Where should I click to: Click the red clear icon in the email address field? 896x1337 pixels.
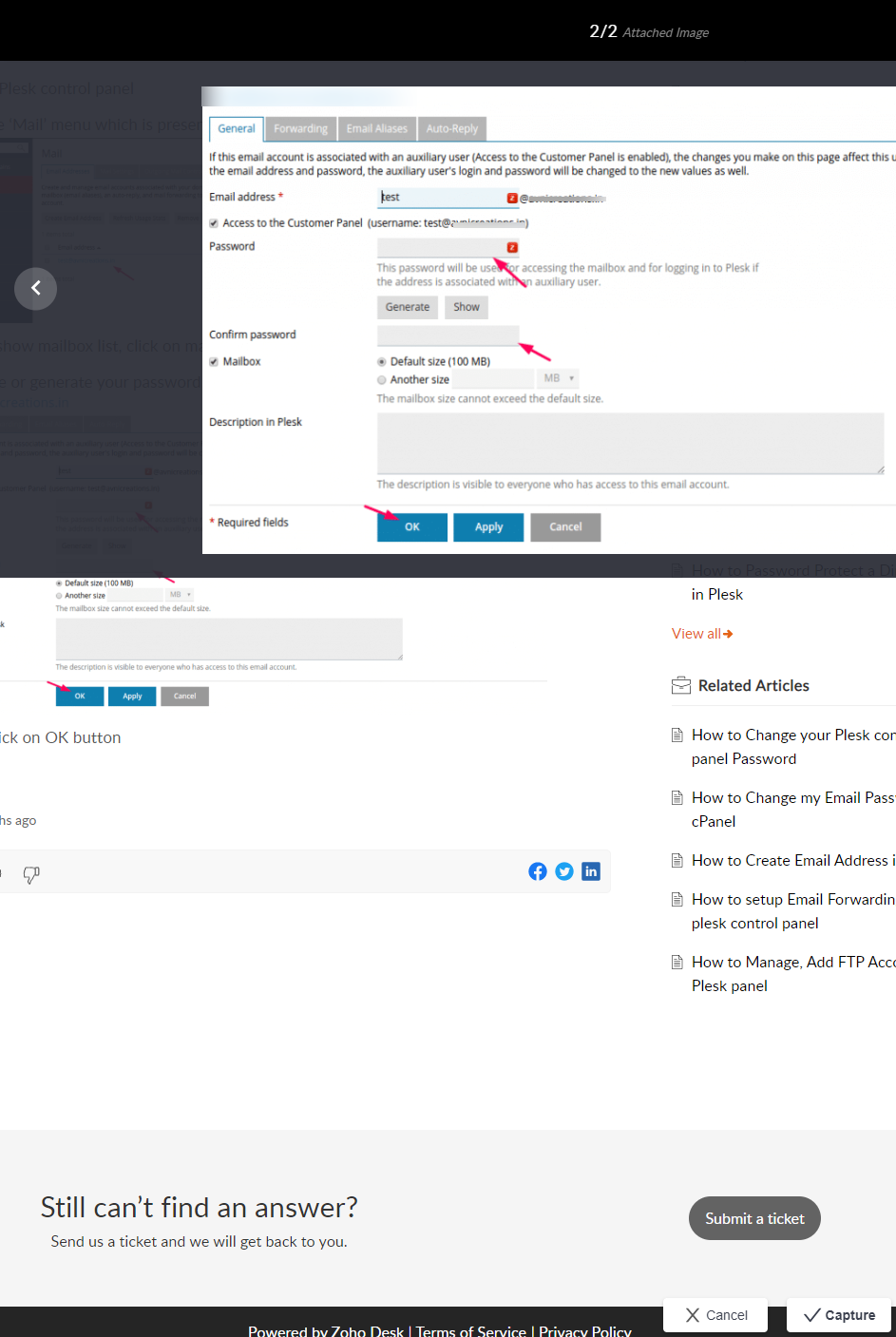click(x=510, y=198)
